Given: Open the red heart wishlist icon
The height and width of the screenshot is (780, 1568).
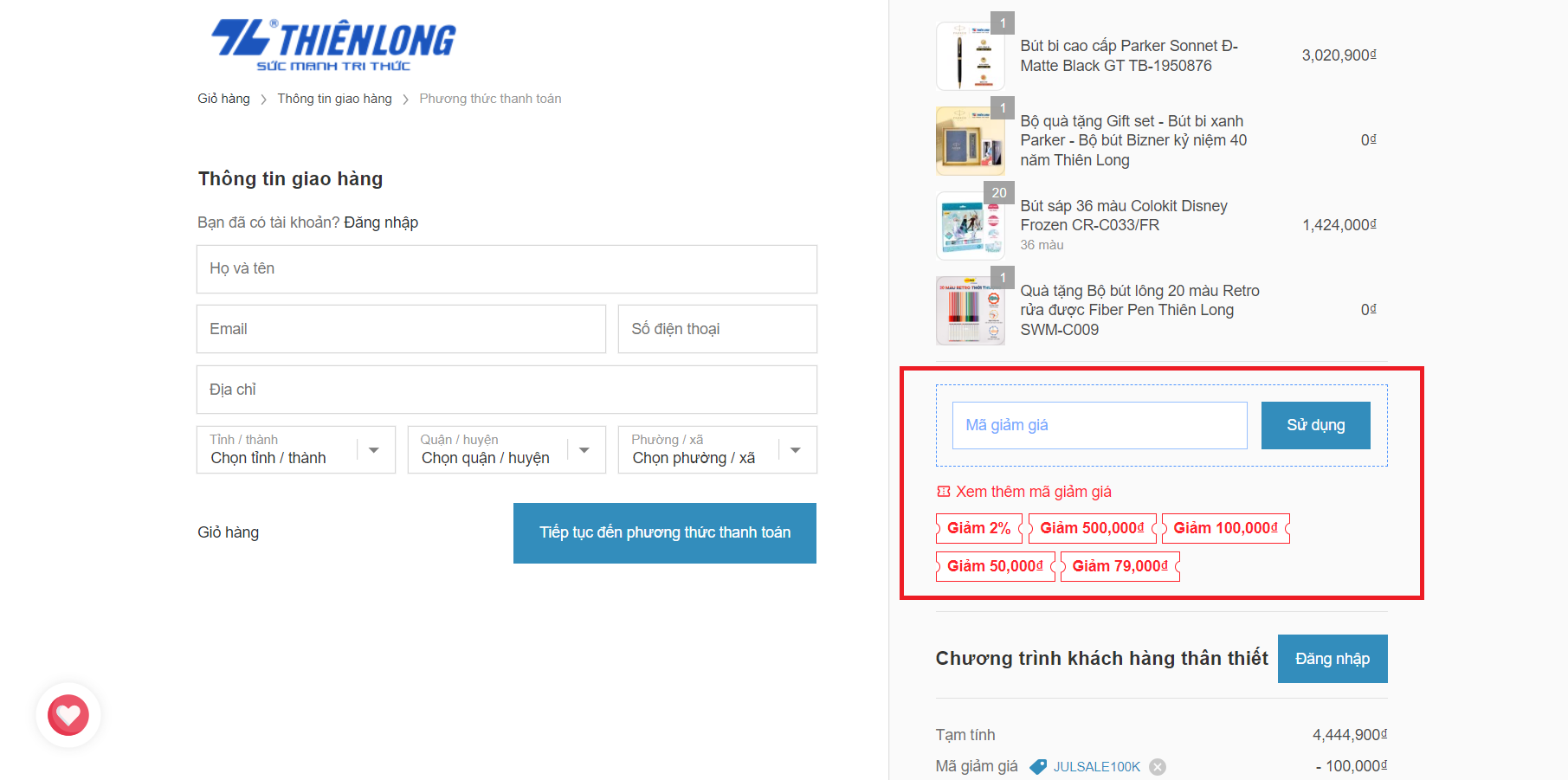Looking at the screenshot, I should [68, 715].
